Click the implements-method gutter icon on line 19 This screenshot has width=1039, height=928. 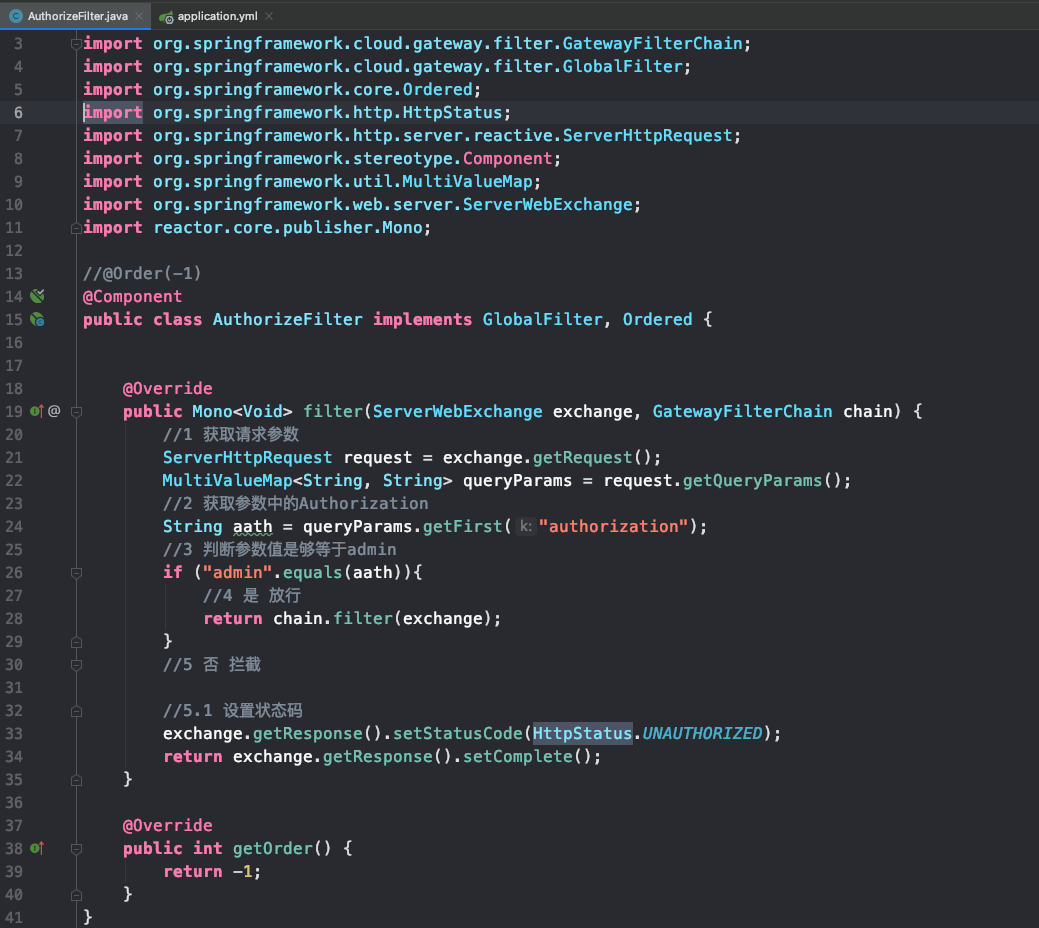click(36, 411)
